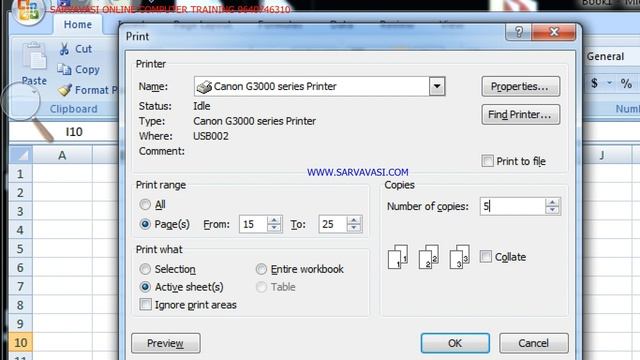Click the dollar currency format icon
Viewport: 640px width, 360px height.
pyautogui.click(x=594, y=83)
